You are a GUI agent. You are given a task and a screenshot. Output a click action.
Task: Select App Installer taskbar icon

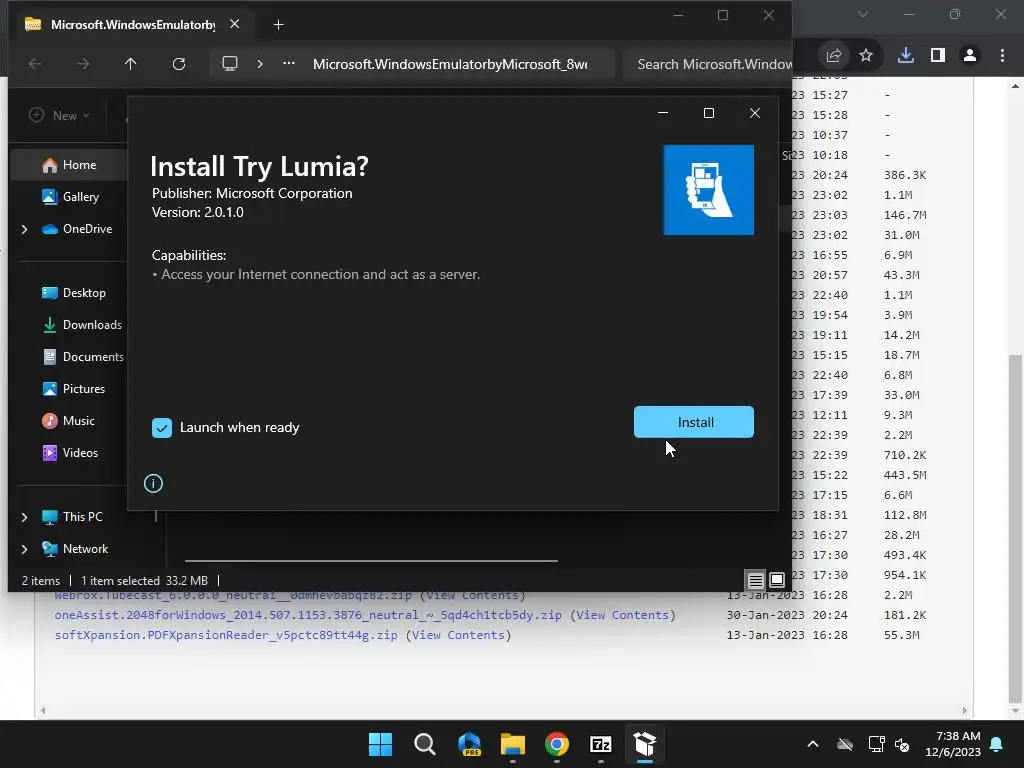[645, 744]
